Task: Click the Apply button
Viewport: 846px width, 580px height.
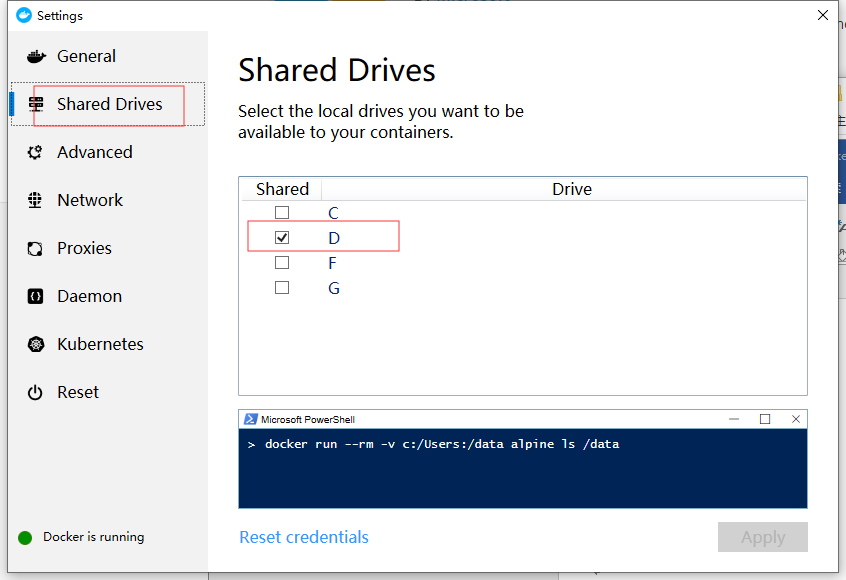Action: 762,537
